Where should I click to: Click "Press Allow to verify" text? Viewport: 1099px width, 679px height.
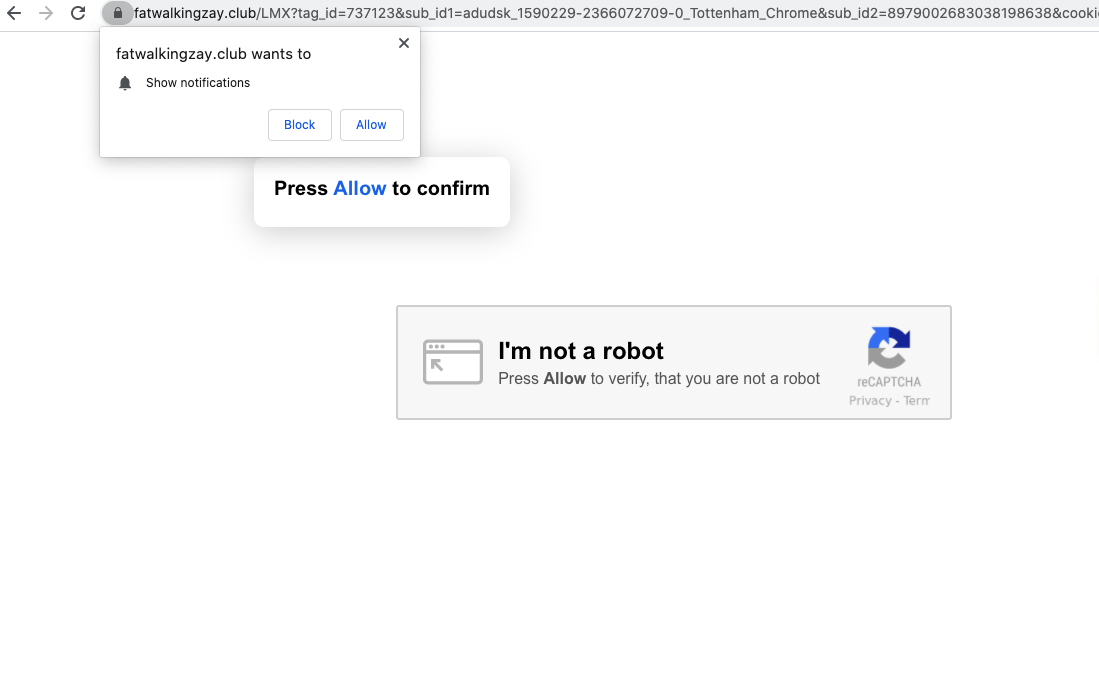pos(658,379)
